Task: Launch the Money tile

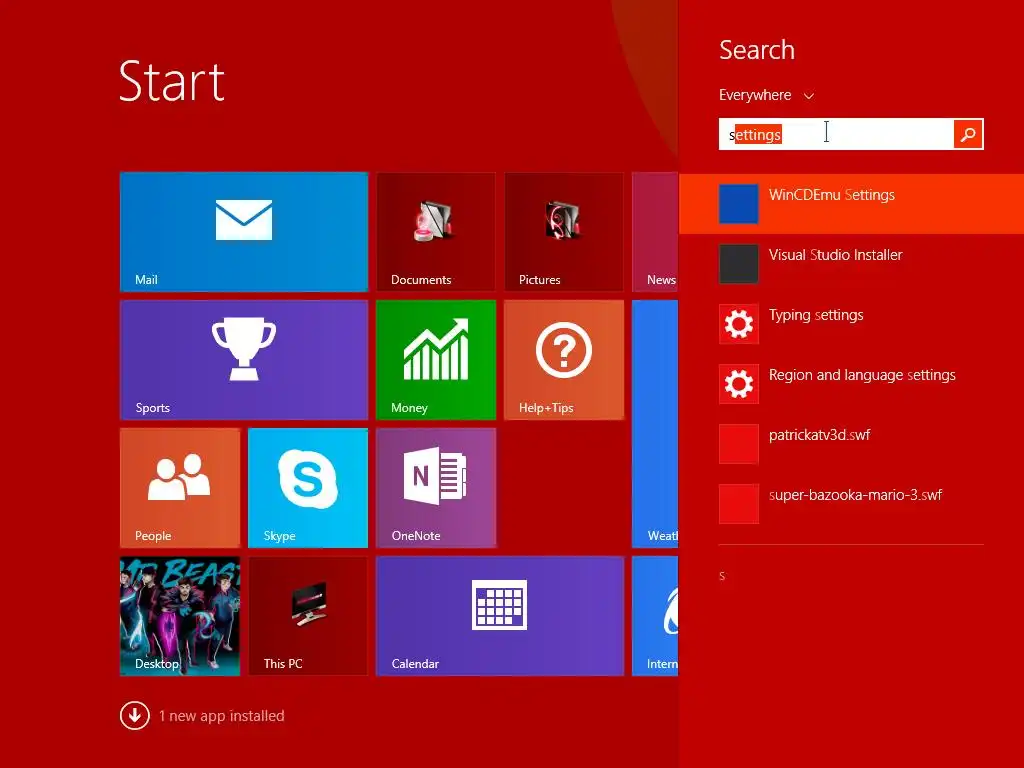Action: 436,360
